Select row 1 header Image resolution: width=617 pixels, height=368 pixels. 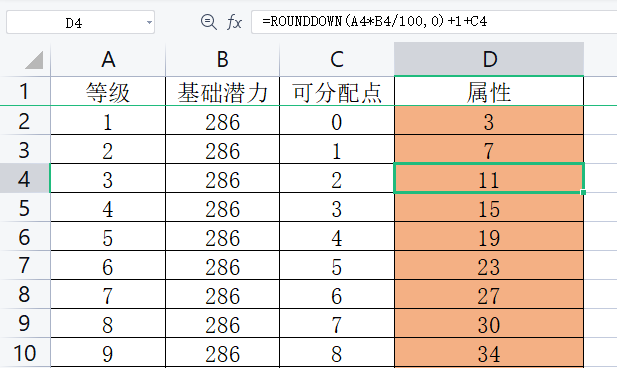(25, 91)
